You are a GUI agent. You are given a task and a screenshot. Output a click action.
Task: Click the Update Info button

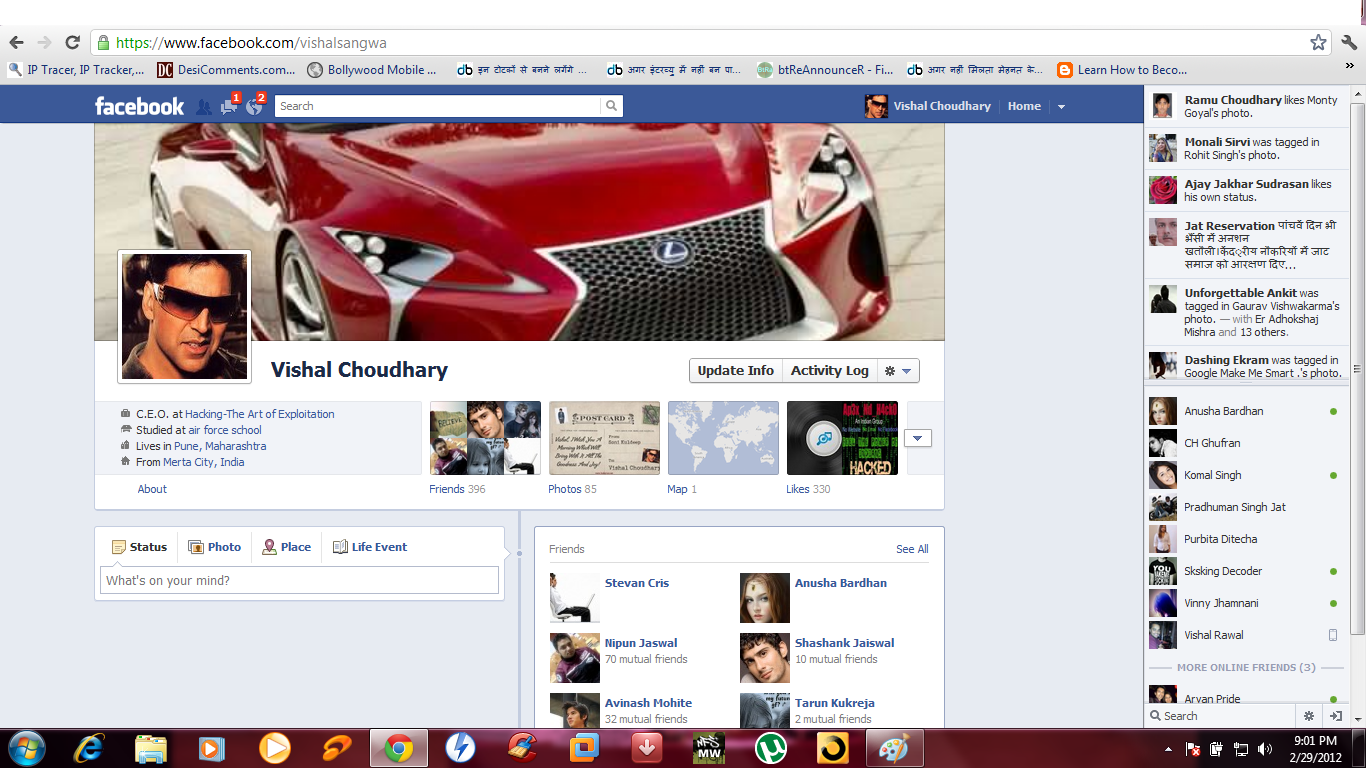[x=735, y=370]
